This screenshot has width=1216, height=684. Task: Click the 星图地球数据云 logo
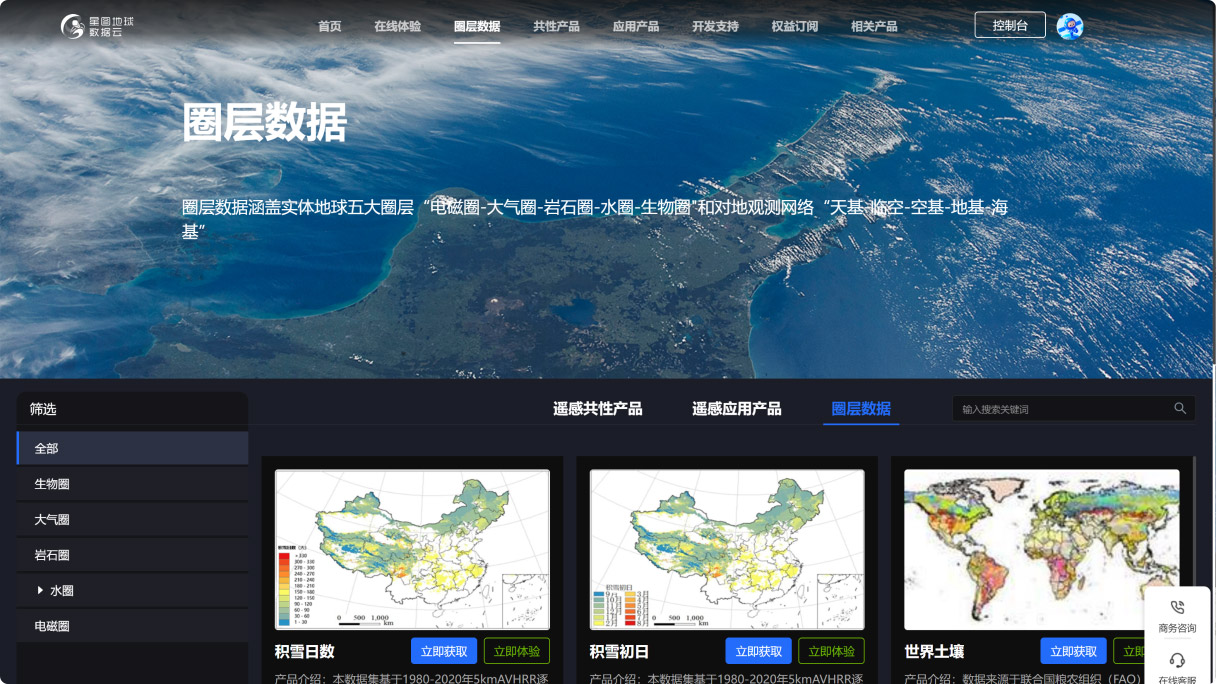pyautogui.click(x=97, y=26)
